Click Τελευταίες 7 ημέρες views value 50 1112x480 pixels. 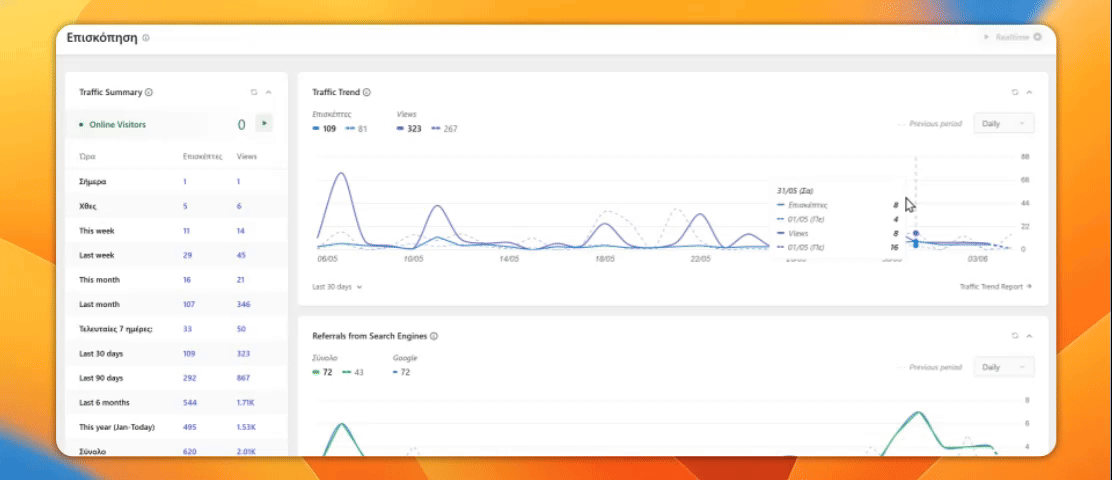click(x=241, y=329)
